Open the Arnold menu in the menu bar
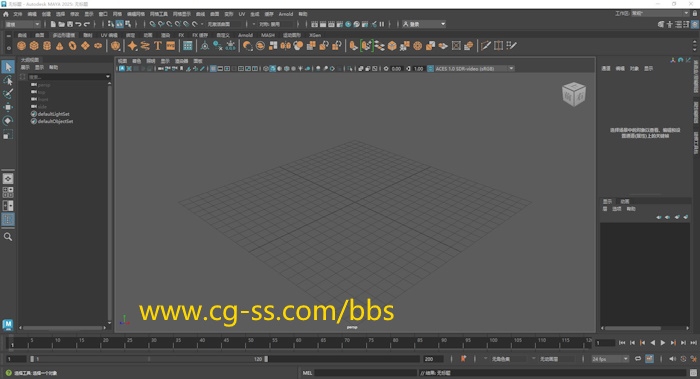Image resolution: width=700 pixels, height=379 pixels. [x=286, y=14]
